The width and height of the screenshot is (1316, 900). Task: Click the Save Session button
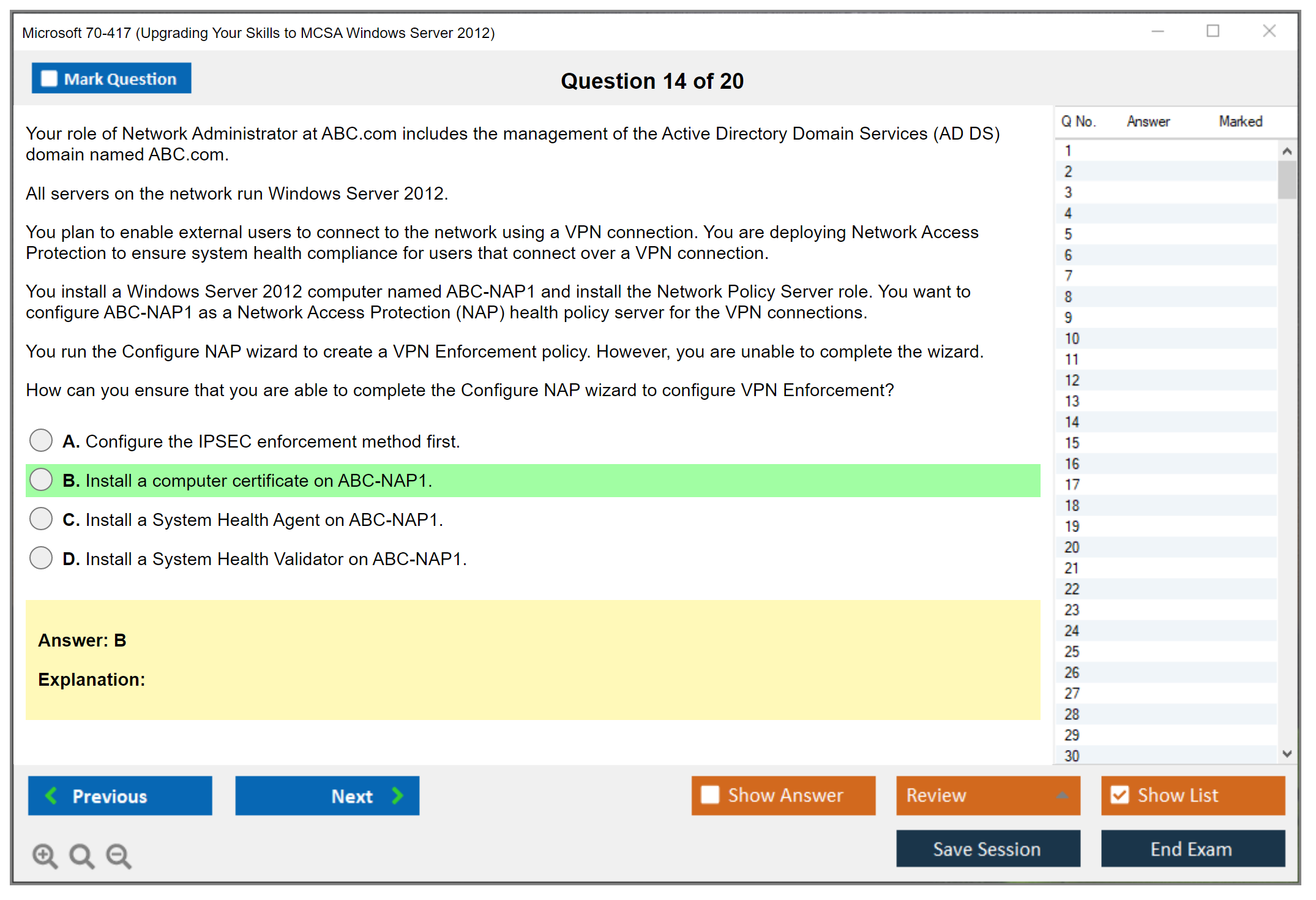(x=987, y=849)
